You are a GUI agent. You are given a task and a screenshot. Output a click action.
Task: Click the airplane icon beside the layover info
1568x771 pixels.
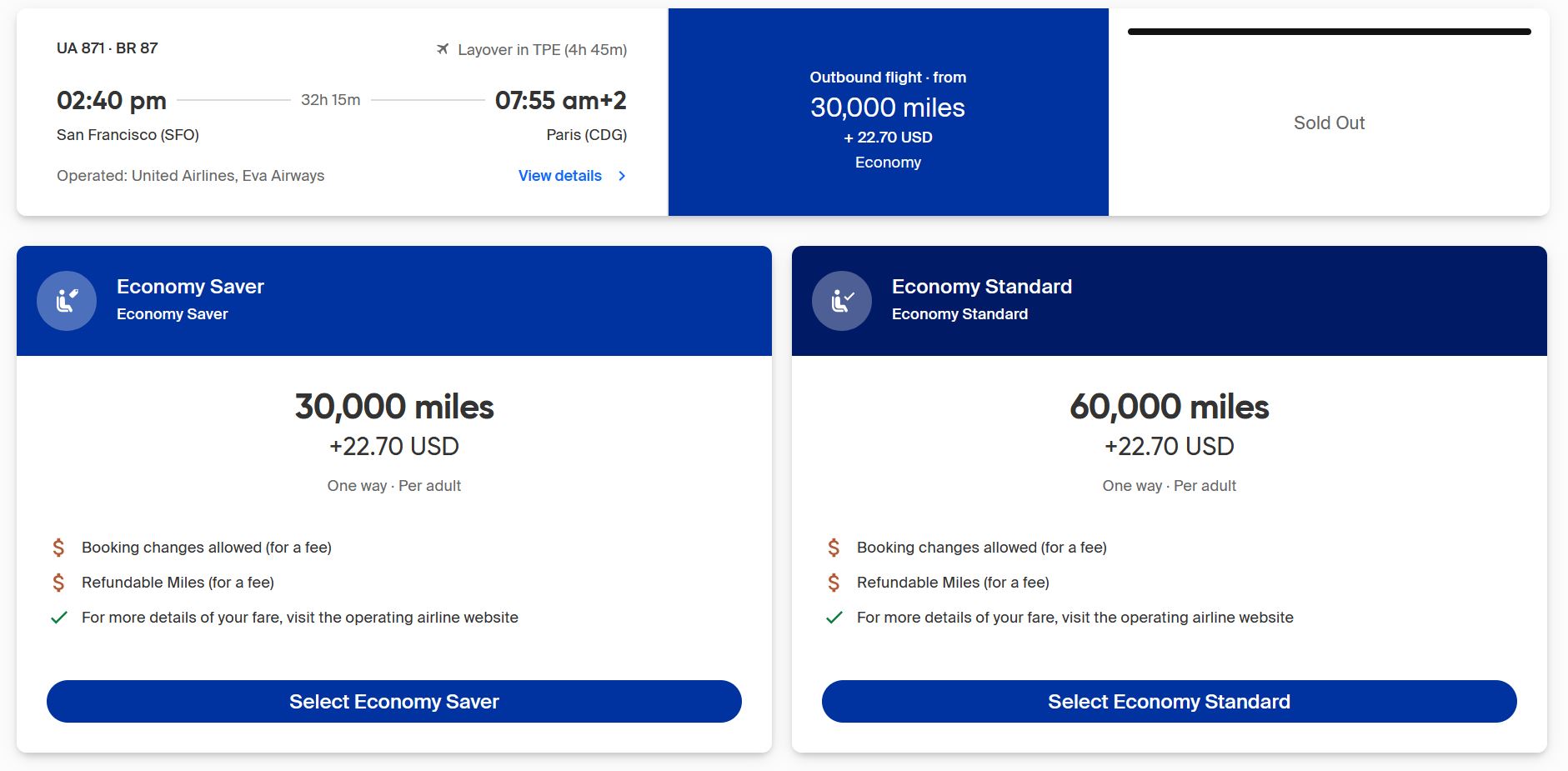443,49
